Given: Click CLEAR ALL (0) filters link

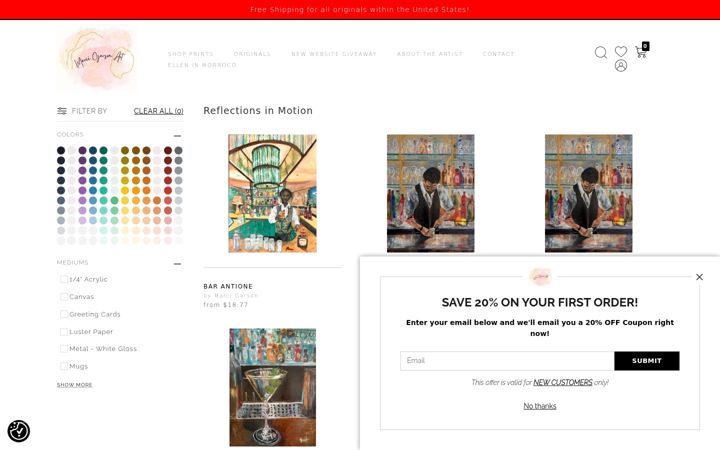Looking at the screenshot, I should [158, 111].
